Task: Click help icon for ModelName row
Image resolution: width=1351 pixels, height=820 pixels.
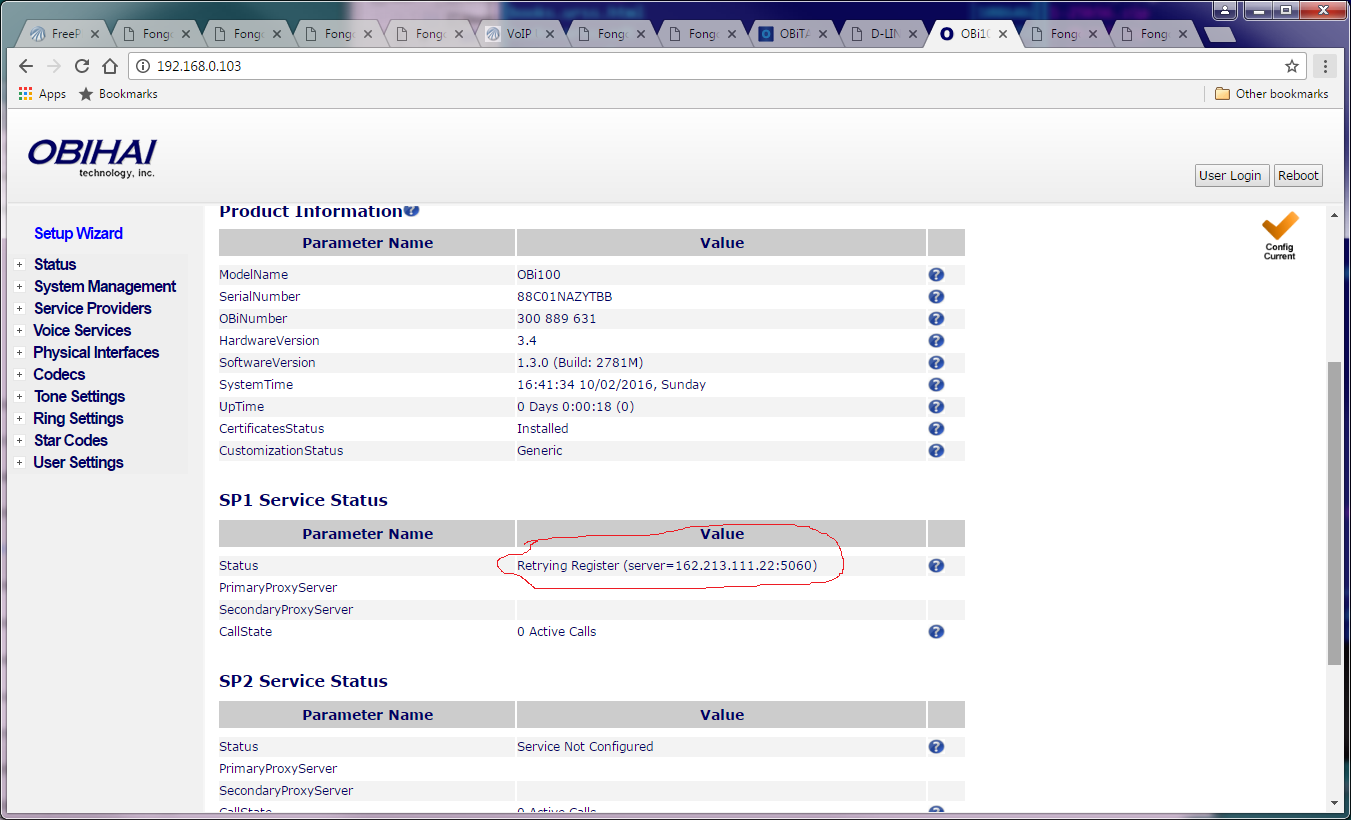Action: [x=936, y=274]
